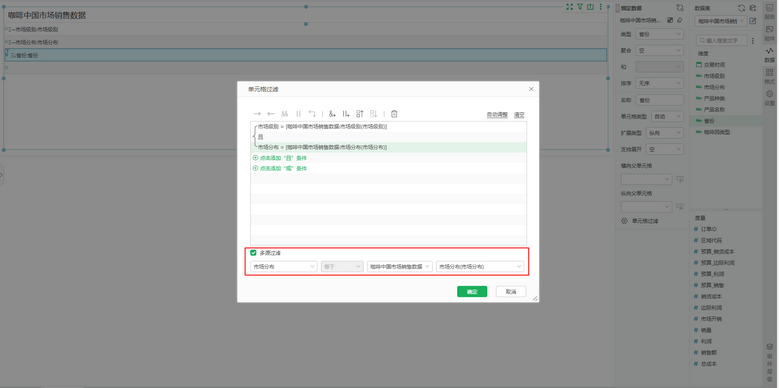Image resolution: width=779 pixels, height=388 pixels.
Task: Open the 单元格类型 dropdown showing 自动
Action: [x=667, y=116]
